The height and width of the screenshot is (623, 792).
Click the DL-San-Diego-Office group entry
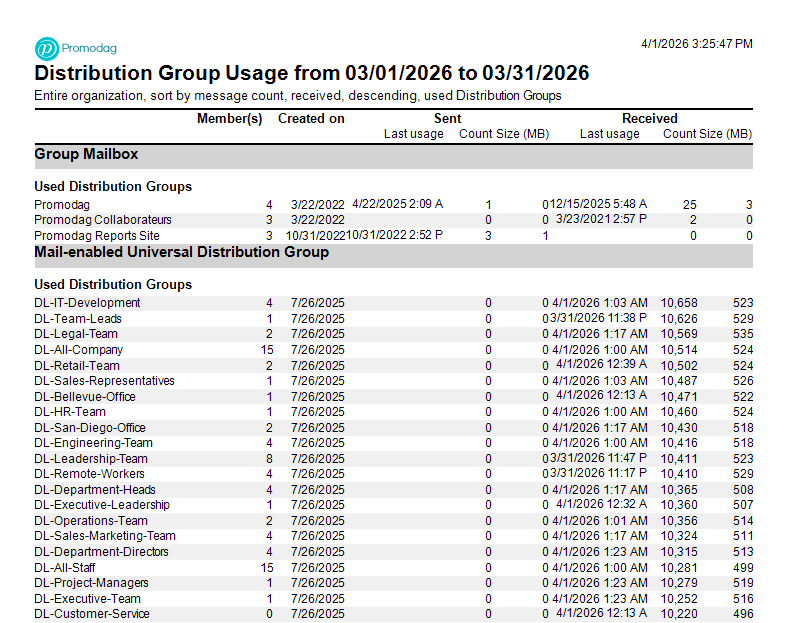(x=89, y=427)
